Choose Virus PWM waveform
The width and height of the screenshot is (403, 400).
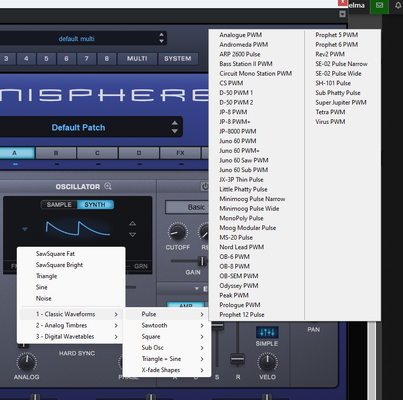pos(330,122)
